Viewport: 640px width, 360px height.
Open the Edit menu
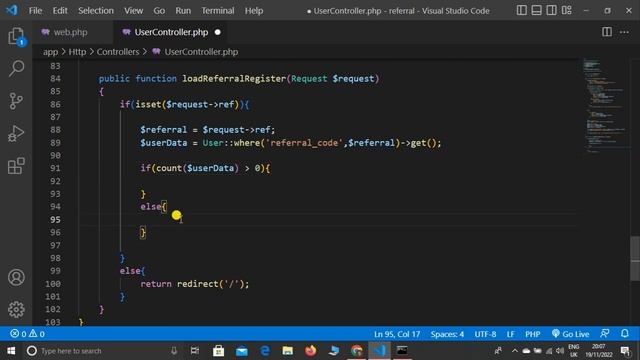pos(60,11)
